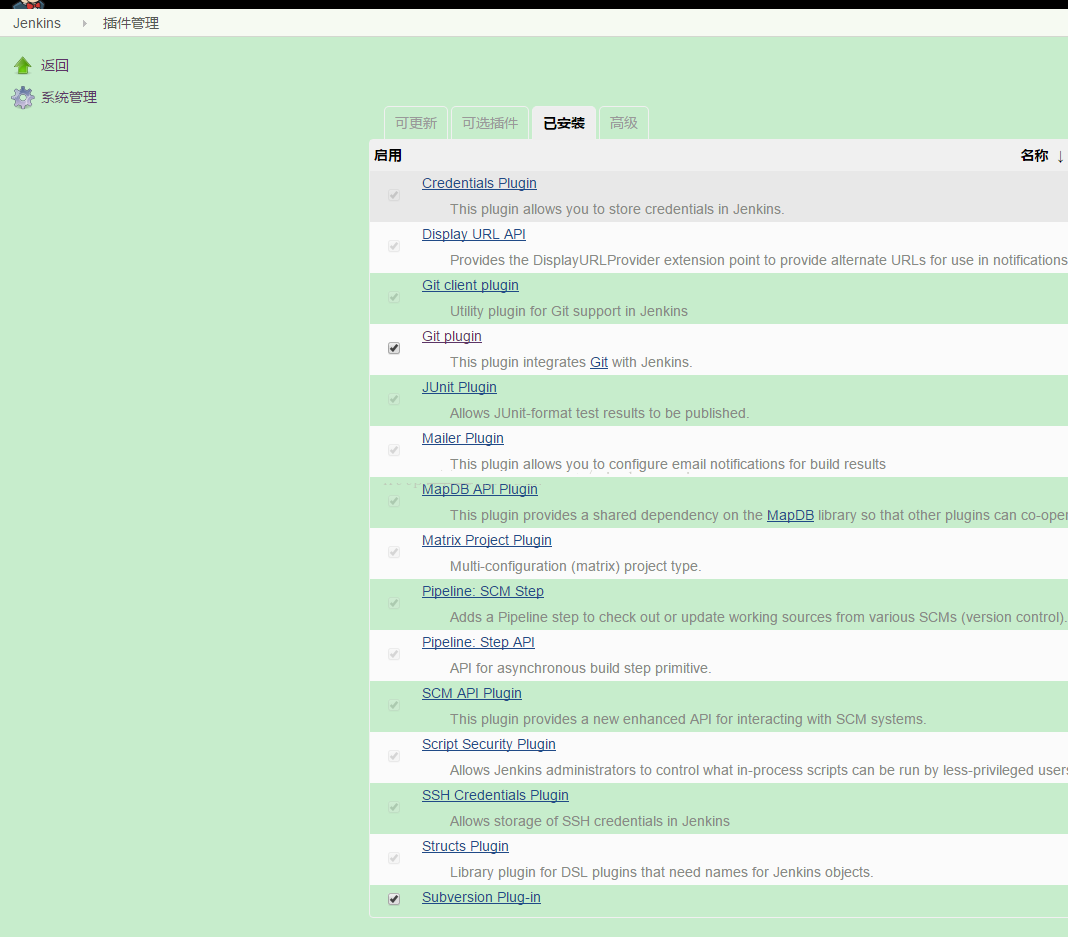The height and width of the screenshot is (937, 1068).
Task: Open the Subversion Plug-in link
Action: coord(481,898)
